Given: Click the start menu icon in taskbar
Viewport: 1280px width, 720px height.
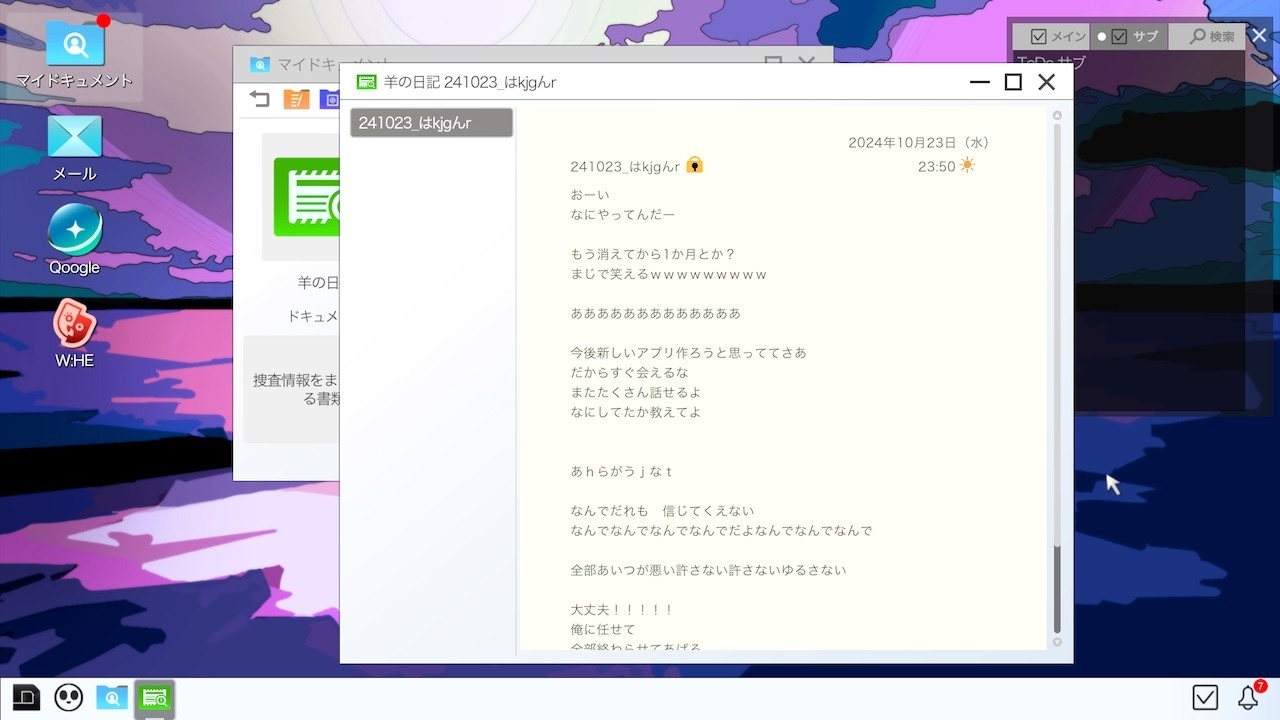Looking at the screenshot, I should tap(26, 697).
